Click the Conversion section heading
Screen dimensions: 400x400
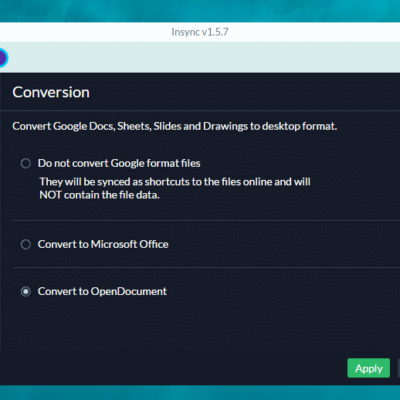[x=51, y=92]
